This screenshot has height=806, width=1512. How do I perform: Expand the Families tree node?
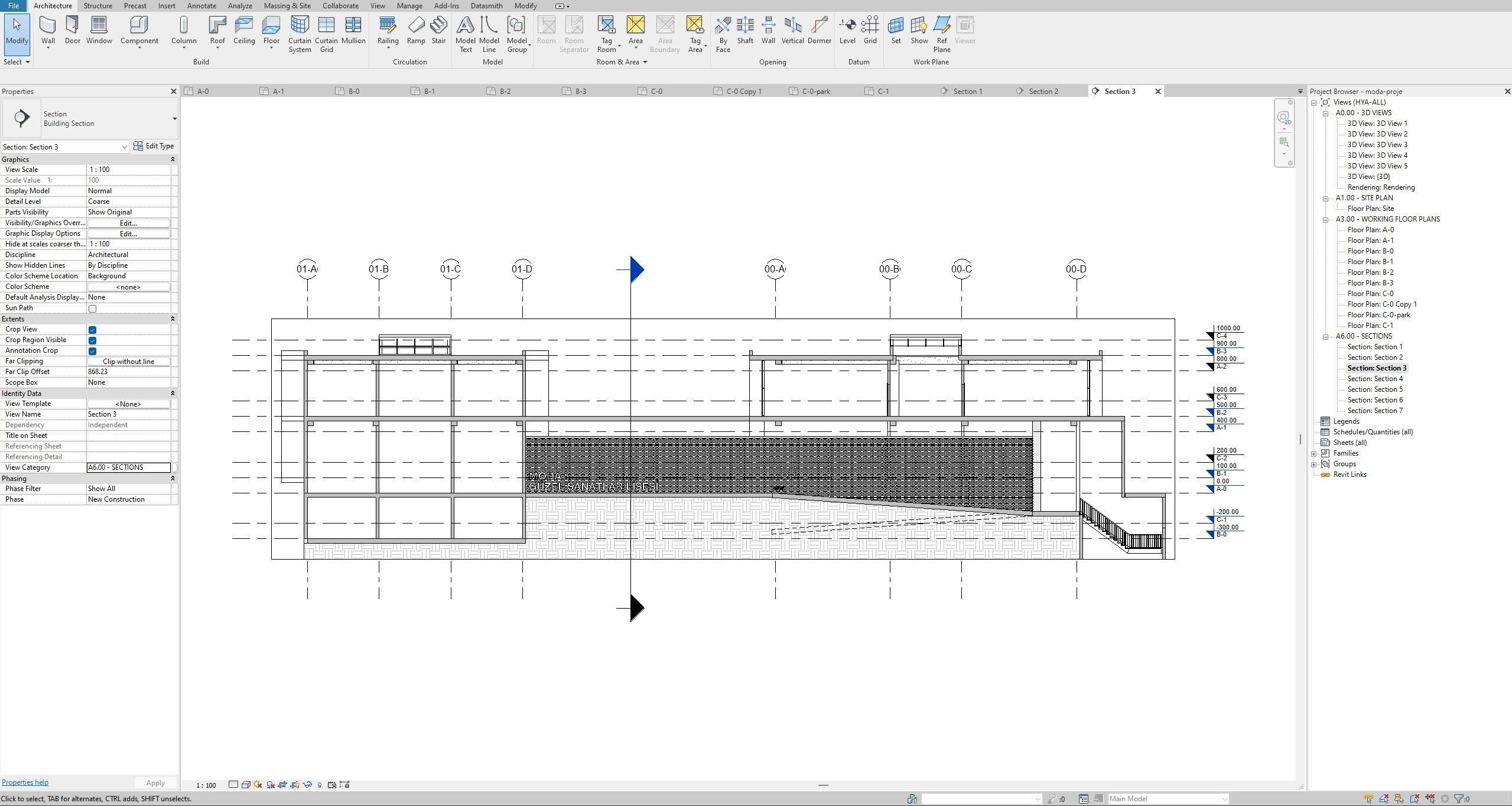(x=1314, y=454)
